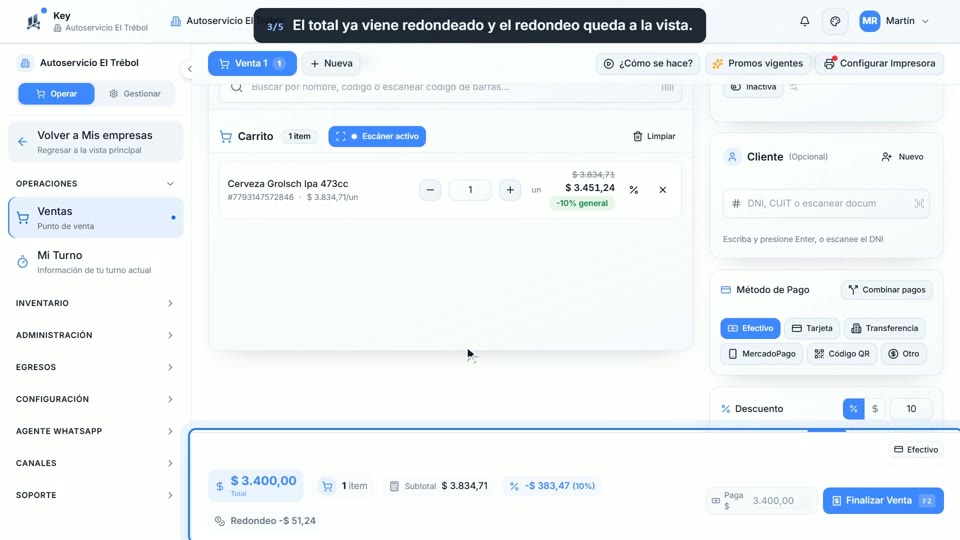Viewport: 960px width, 540px height.
Task: Switch discount to dollar amount mode
Action: tap(875, 409)
